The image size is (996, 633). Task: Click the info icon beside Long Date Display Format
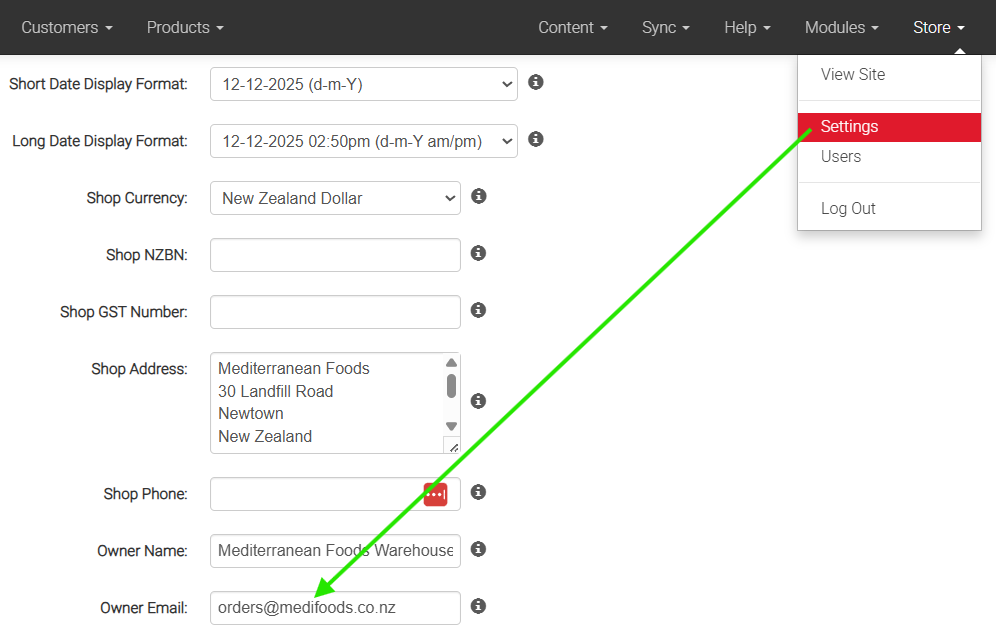[535, 139]
